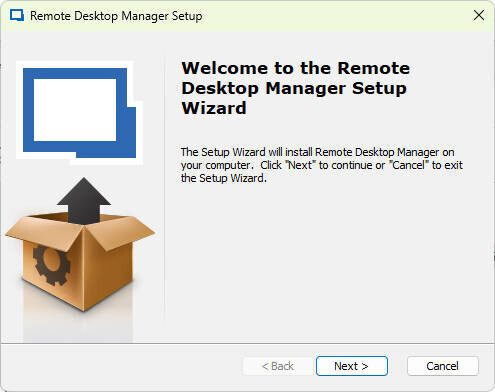Click the Next button to continue setup
The height and width of the screenshot is (392, 495).
click(352, 366)
